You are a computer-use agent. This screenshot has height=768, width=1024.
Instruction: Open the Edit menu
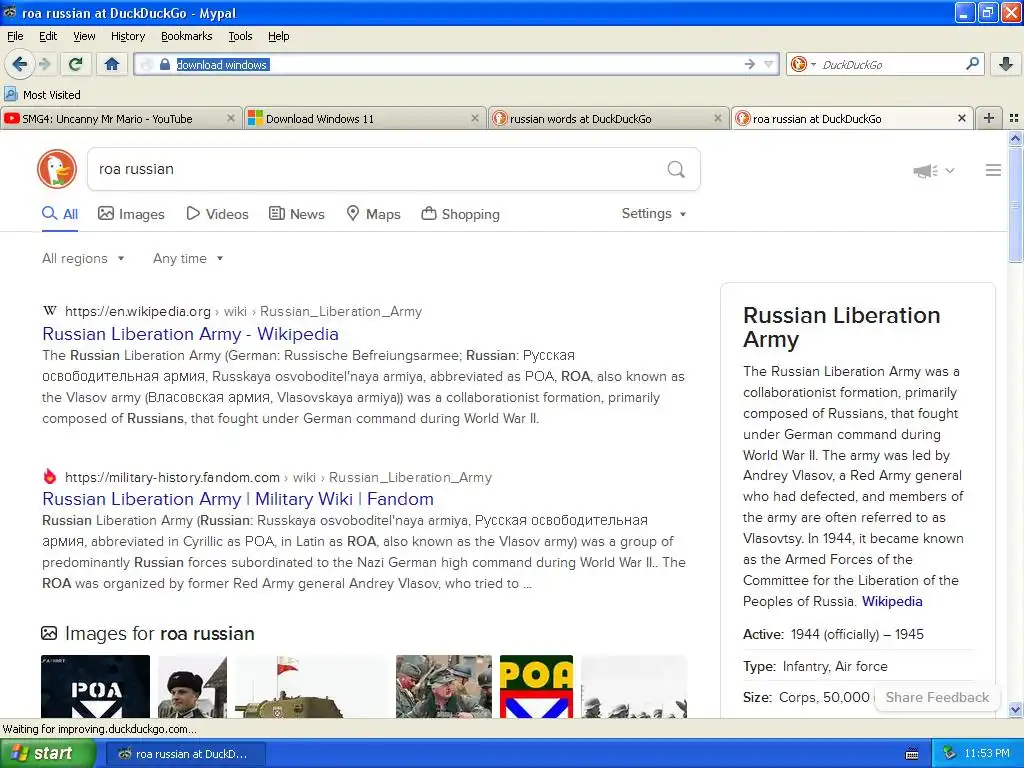[48, 36]
